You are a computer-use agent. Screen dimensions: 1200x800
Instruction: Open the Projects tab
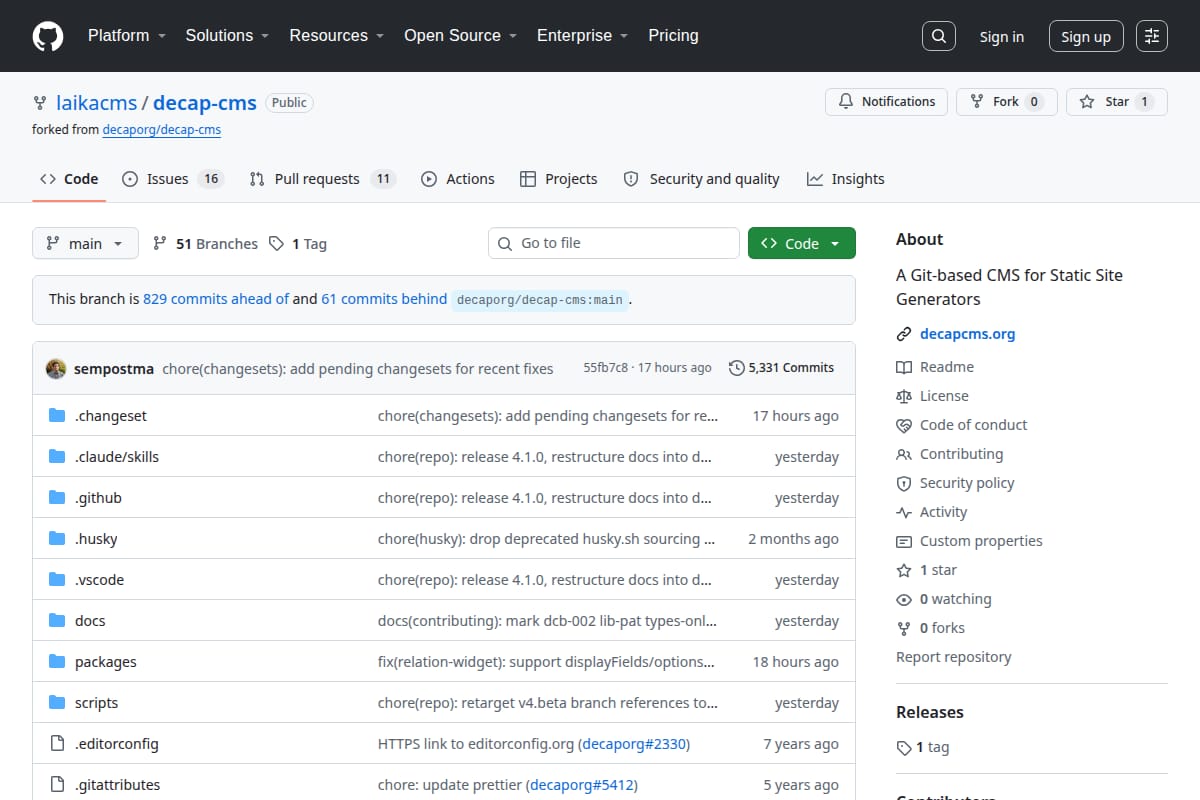(x=559, y=179)
